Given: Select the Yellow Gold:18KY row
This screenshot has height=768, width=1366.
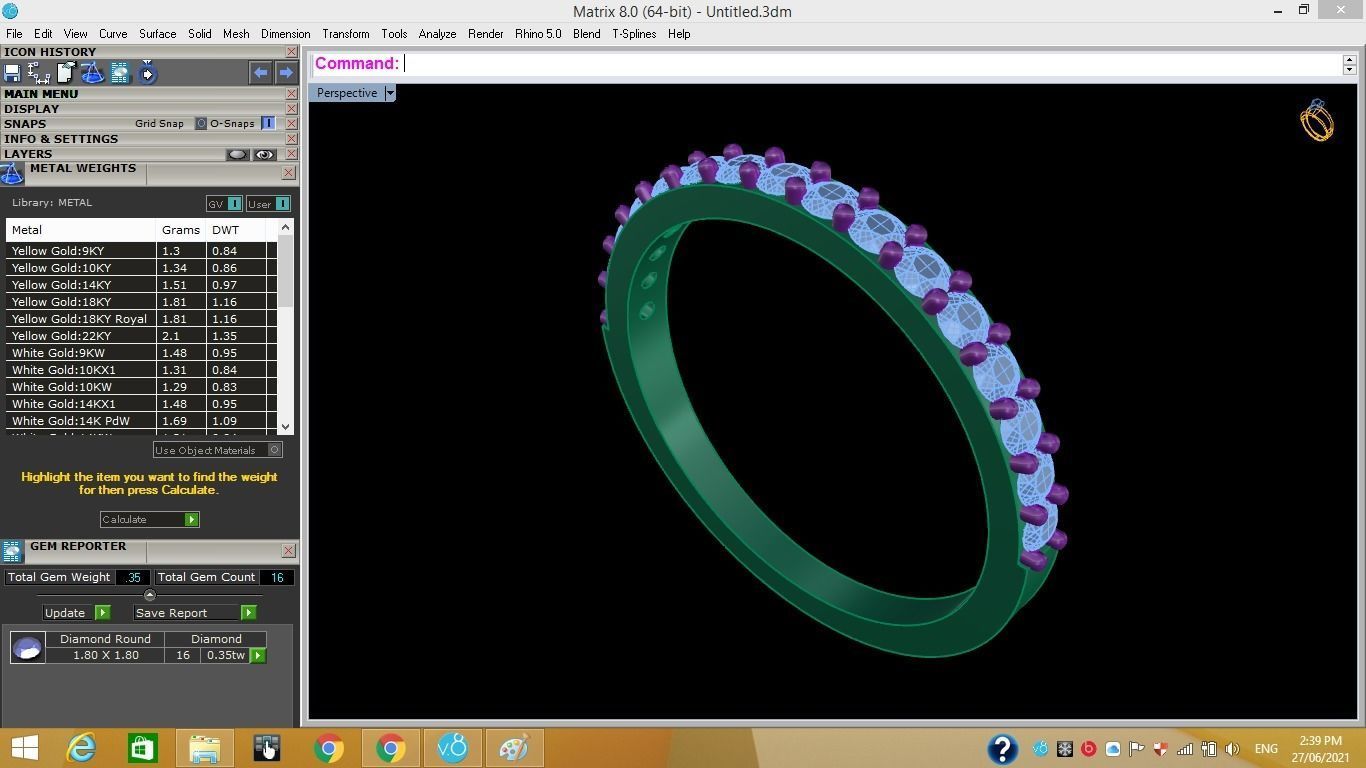Looking at the screenshot, I should pos(141,302).
